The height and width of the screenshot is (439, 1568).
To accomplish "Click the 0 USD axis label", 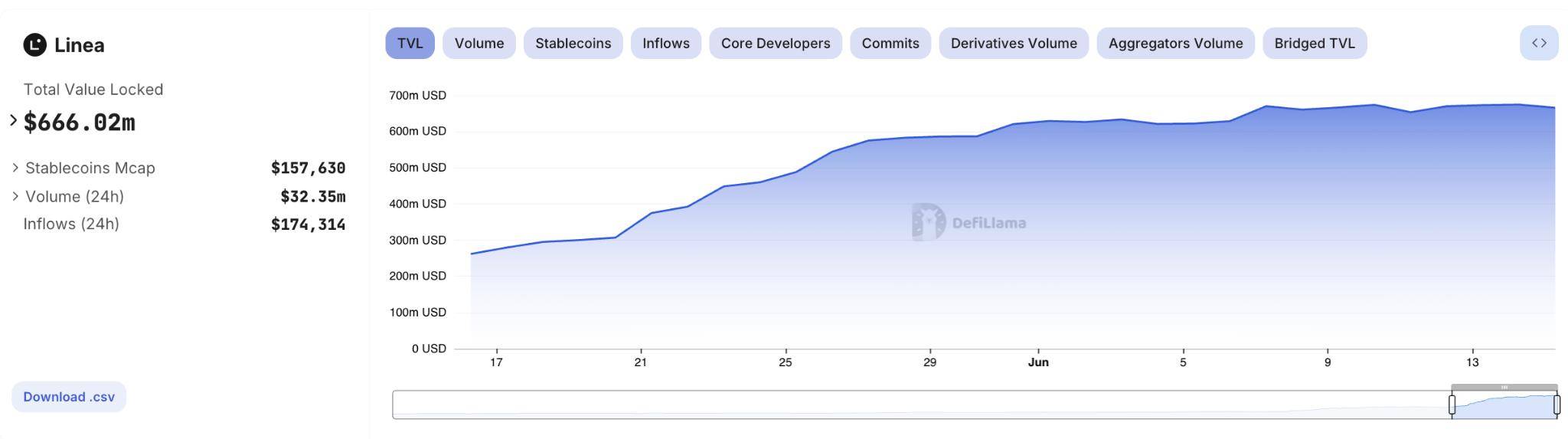I will (x=429, y=349).
